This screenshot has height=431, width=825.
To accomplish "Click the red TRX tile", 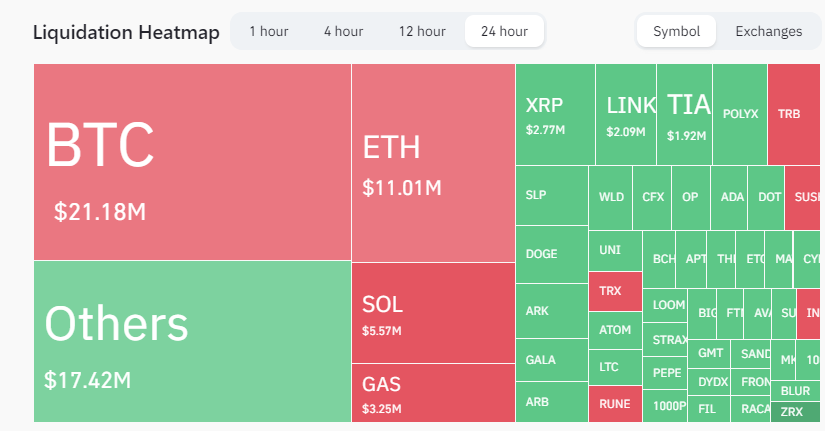I will coord(615,290).
